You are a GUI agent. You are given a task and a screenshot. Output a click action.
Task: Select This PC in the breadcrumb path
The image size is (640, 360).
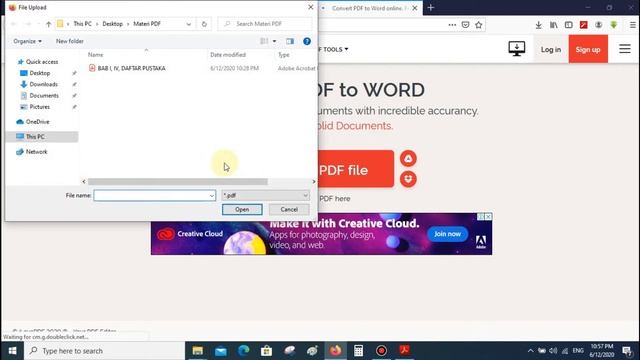pyautogui.click(x=82, y=24)
